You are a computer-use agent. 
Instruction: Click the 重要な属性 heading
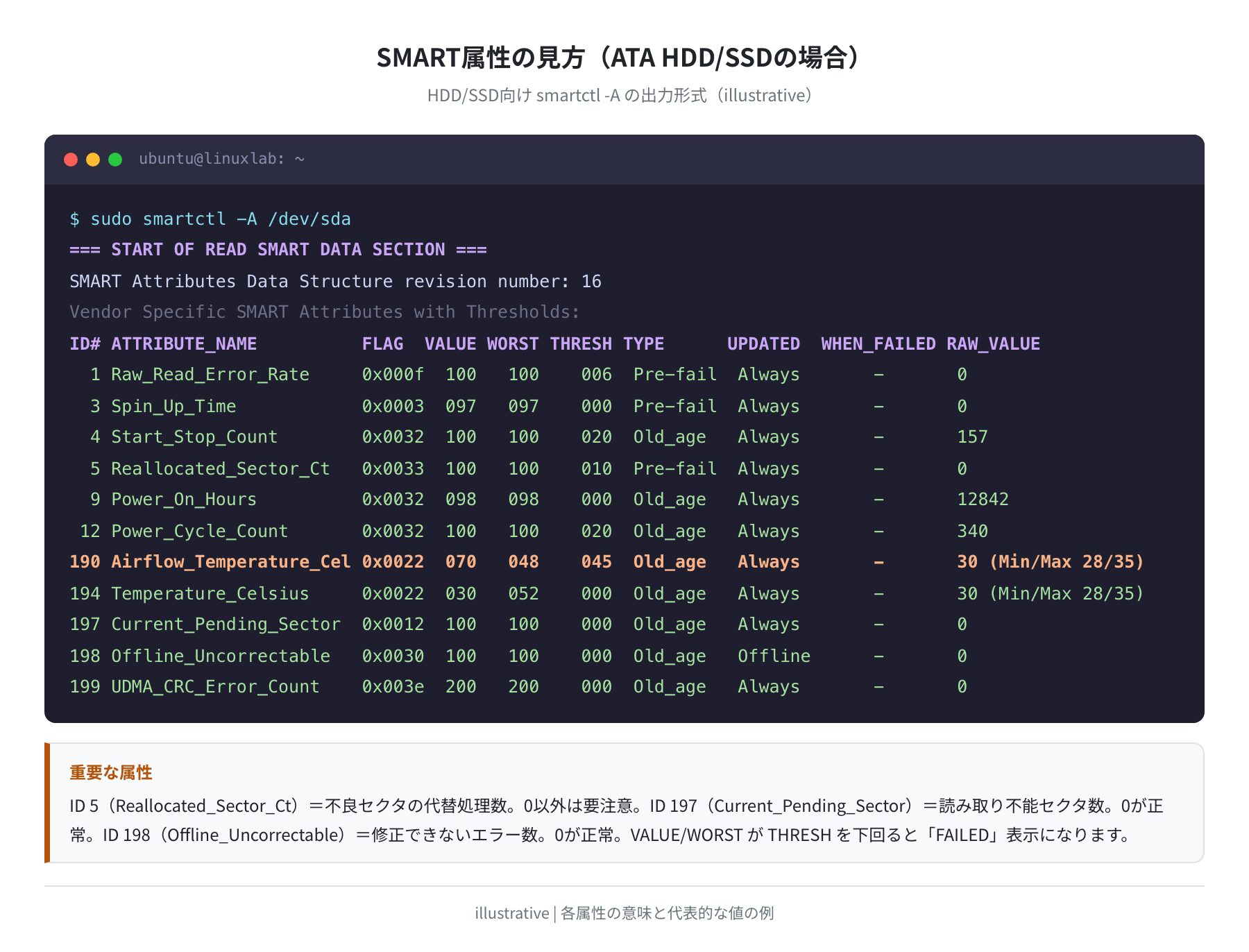coord(111,772)
